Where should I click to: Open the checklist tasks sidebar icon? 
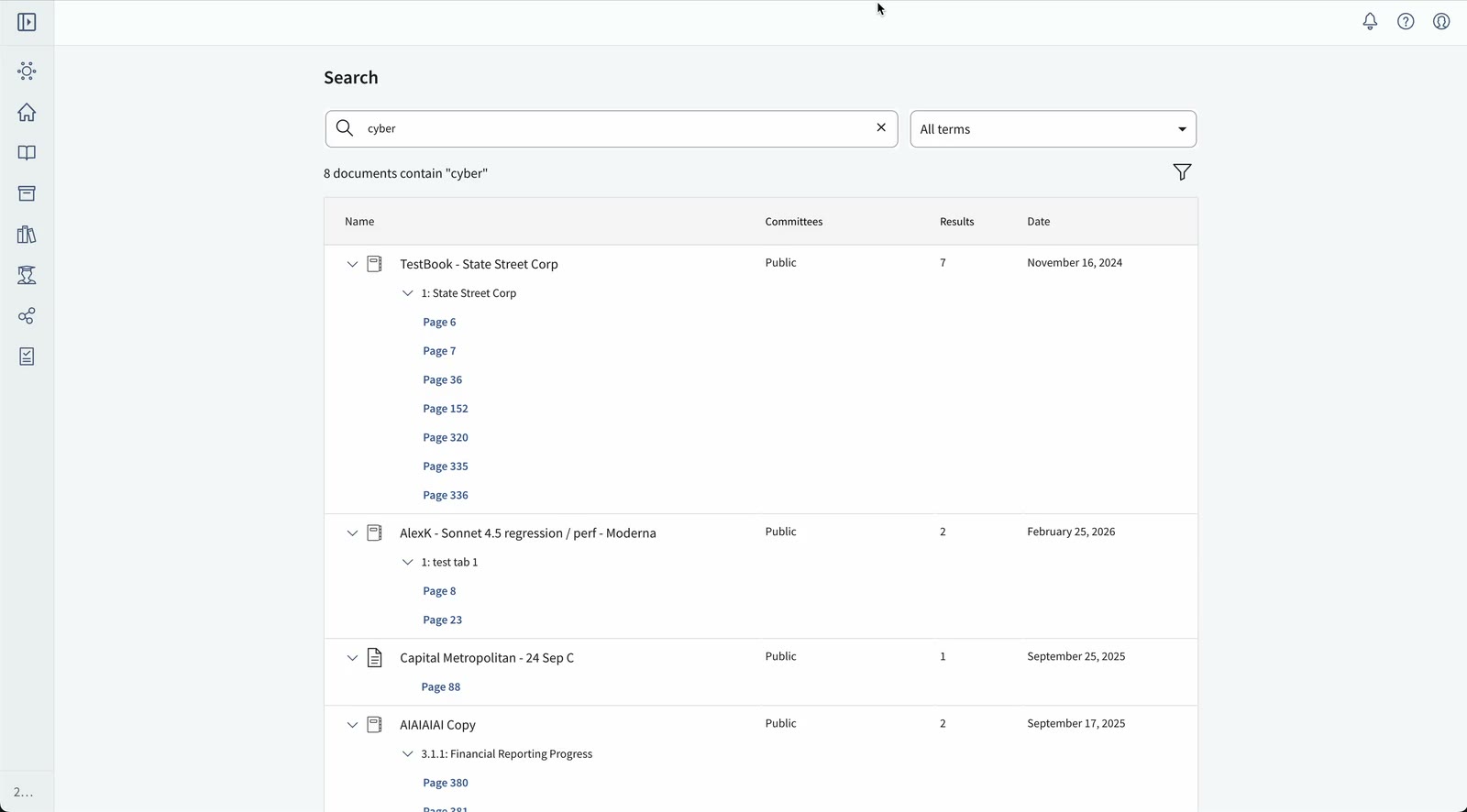(27, 357)
